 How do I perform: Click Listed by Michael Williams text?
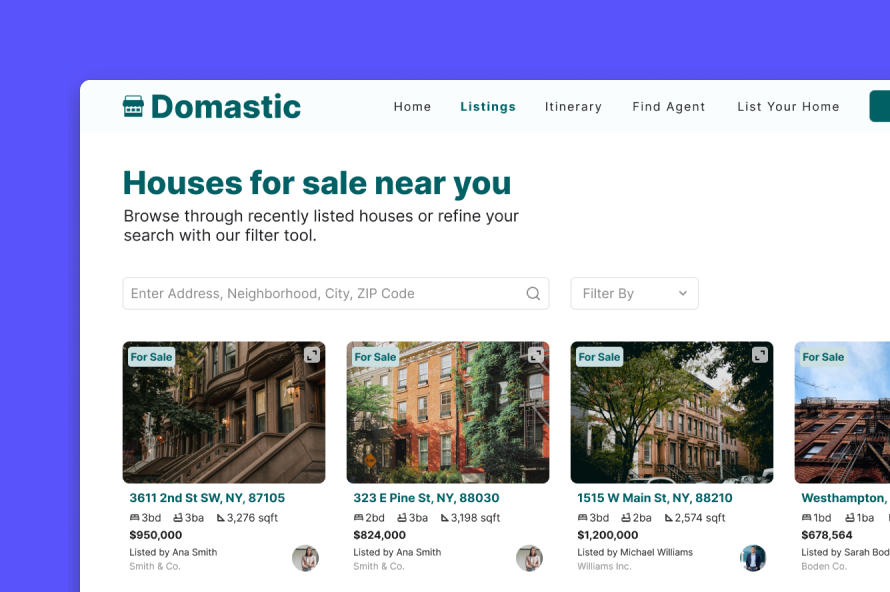point(635,552)
